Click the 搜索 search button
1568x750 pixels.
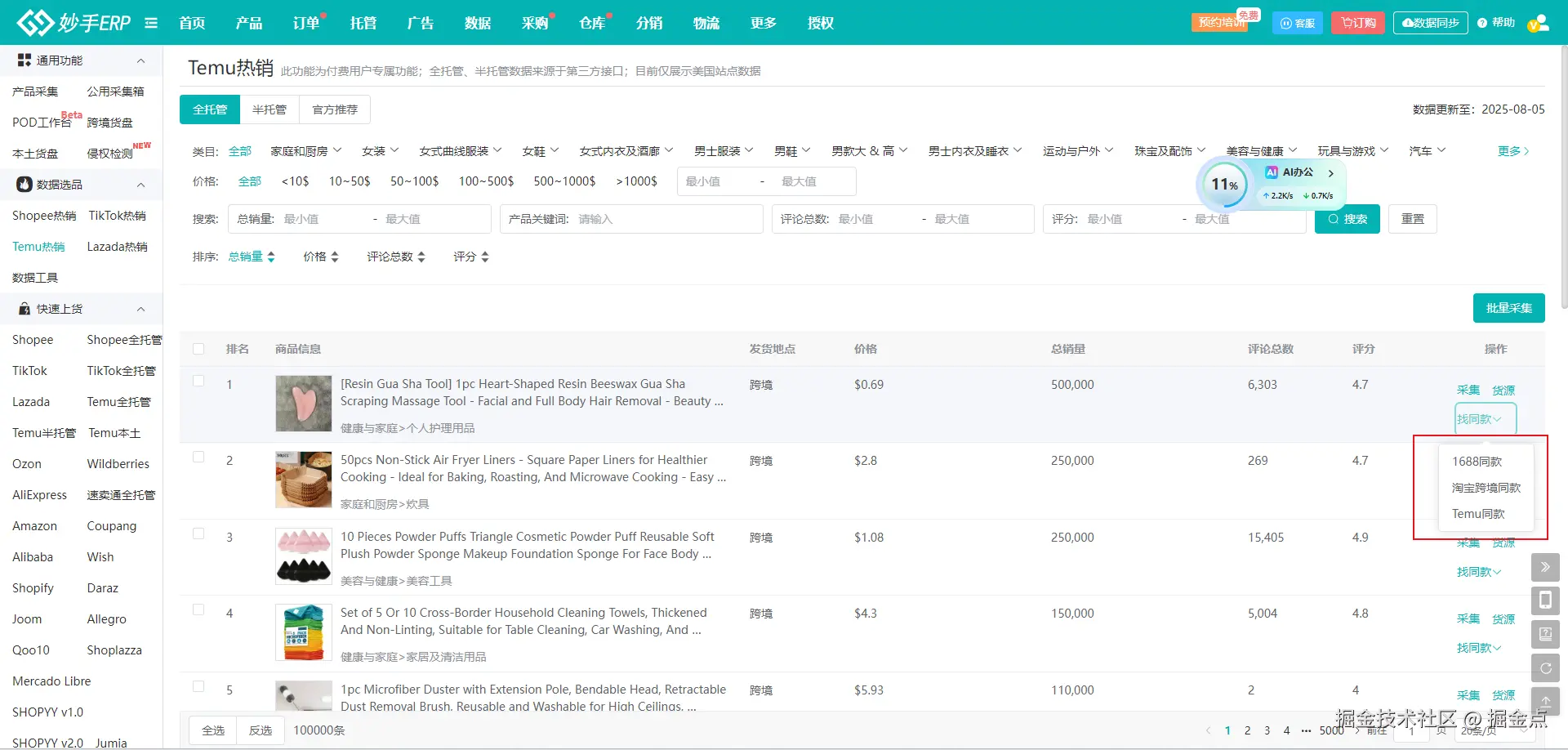[x=1347, y=219]
